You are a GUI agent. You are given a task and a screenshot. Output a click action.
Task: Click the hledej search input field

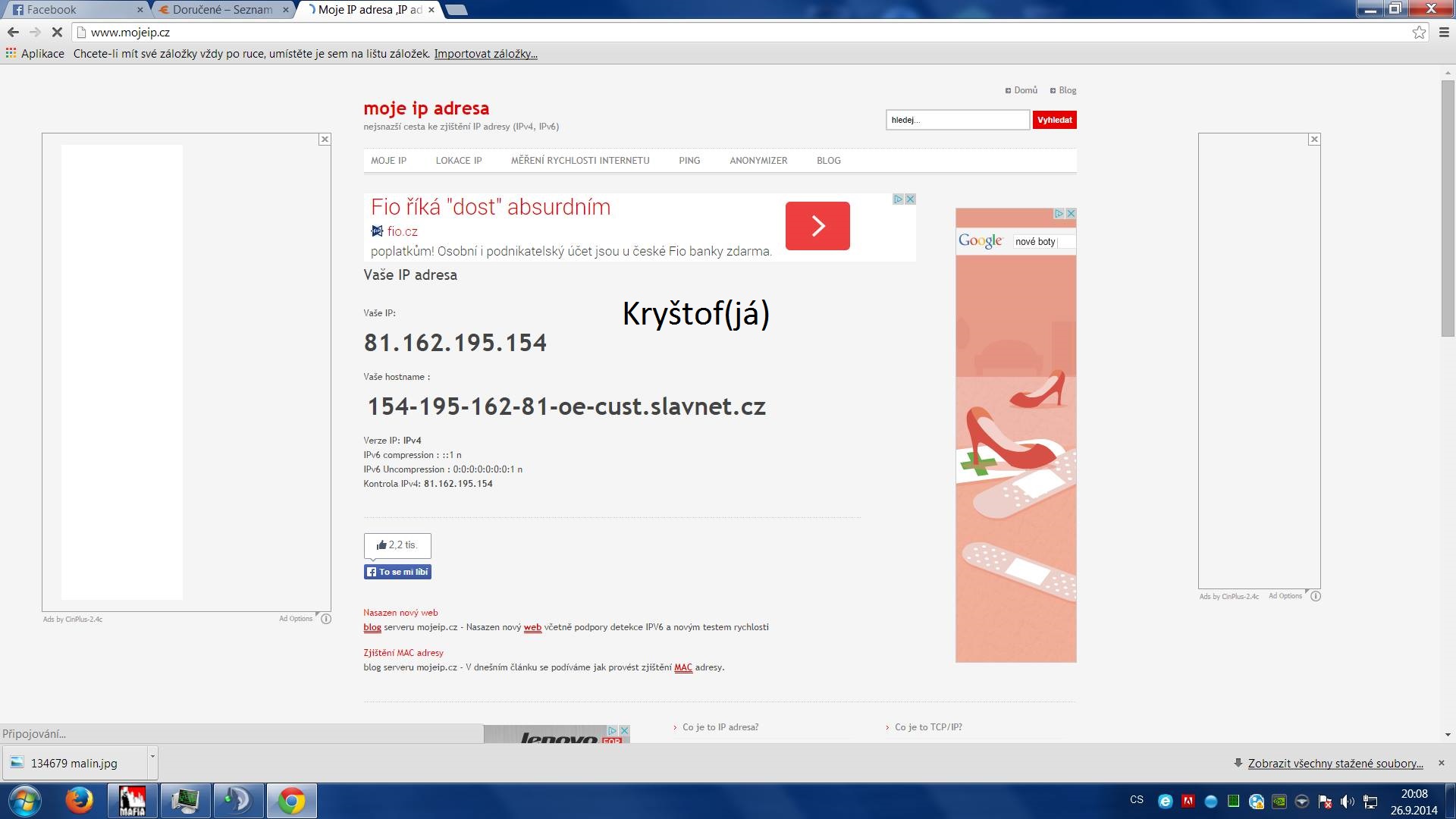tap(957, 120)
